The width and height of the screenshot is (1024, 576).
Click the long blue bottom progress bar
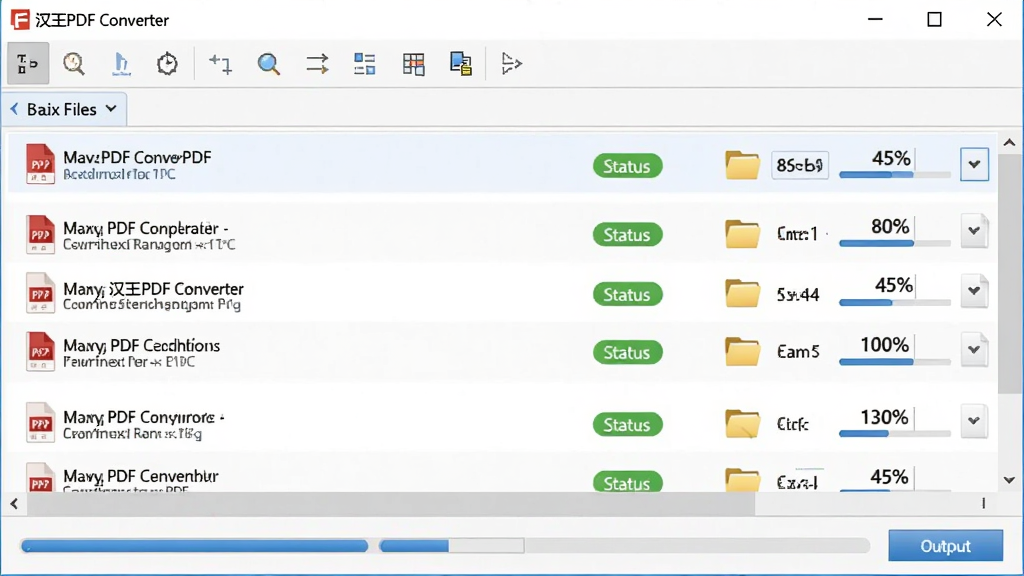(x=195, y=545)
